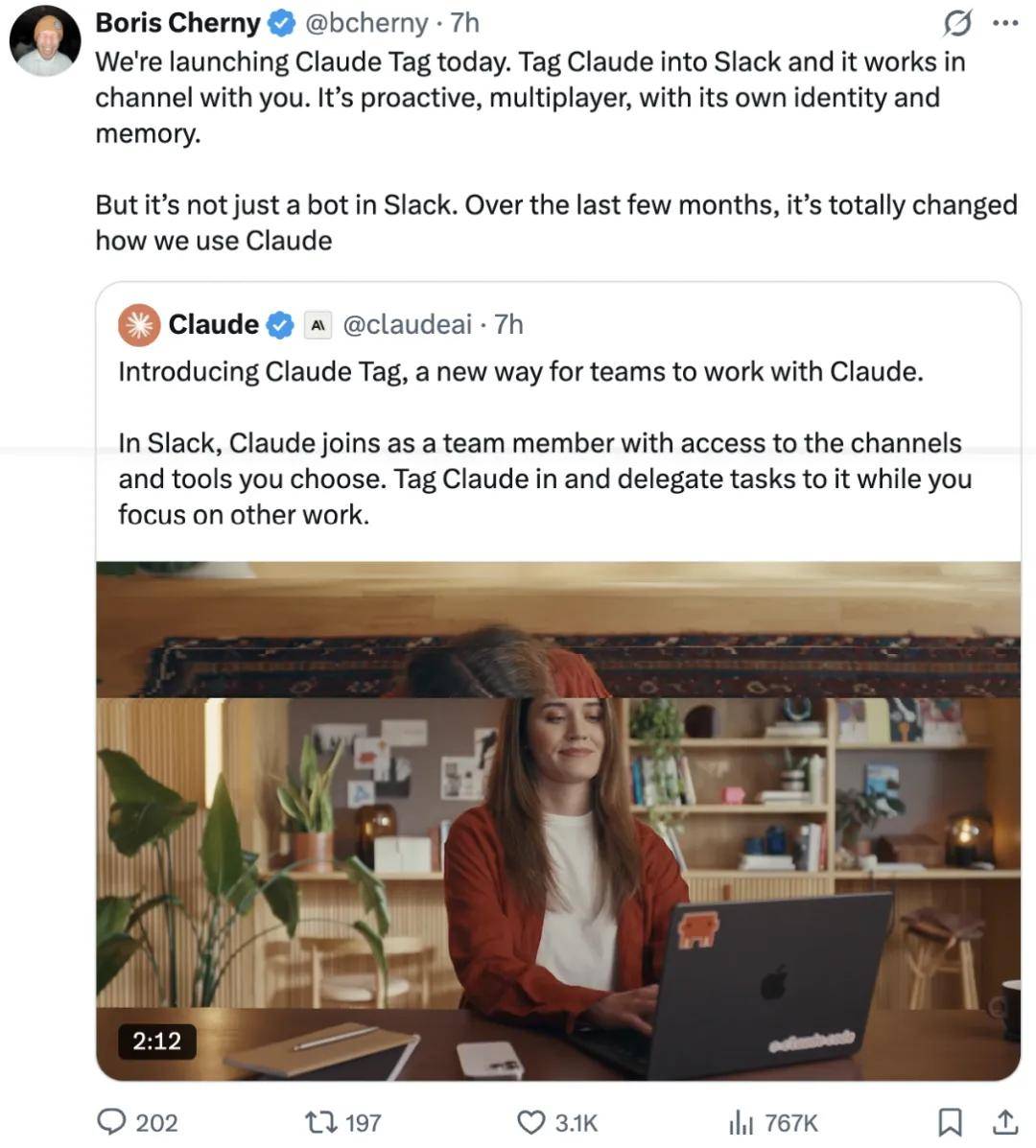Screen dimensions: 1036x1148
Task: Share the tweet with the upload arrow icon
Action: pos(1006,1122)
